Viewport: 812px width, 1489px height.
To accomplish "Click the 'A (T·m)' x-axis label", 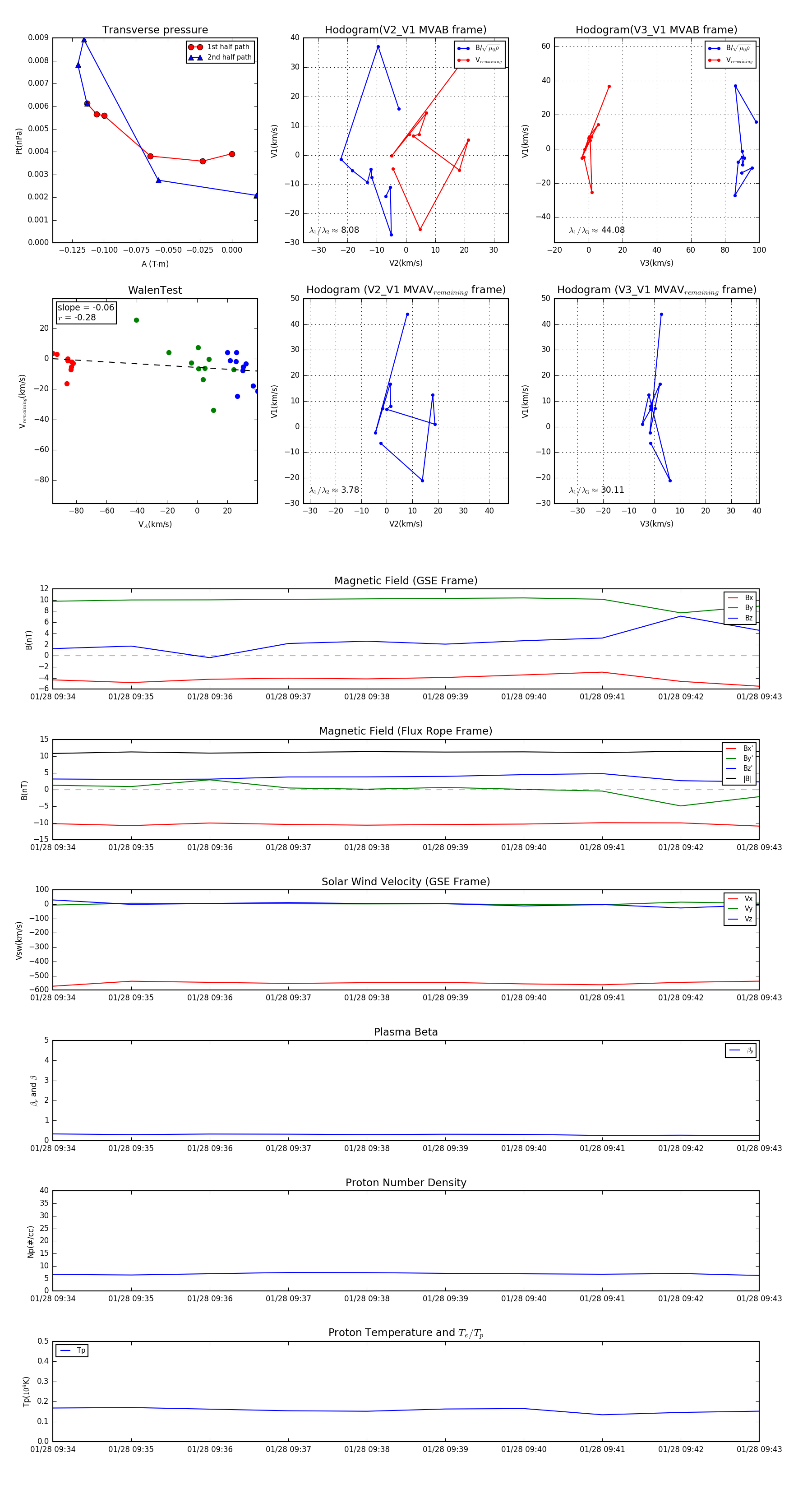I will tap(155, 264).
